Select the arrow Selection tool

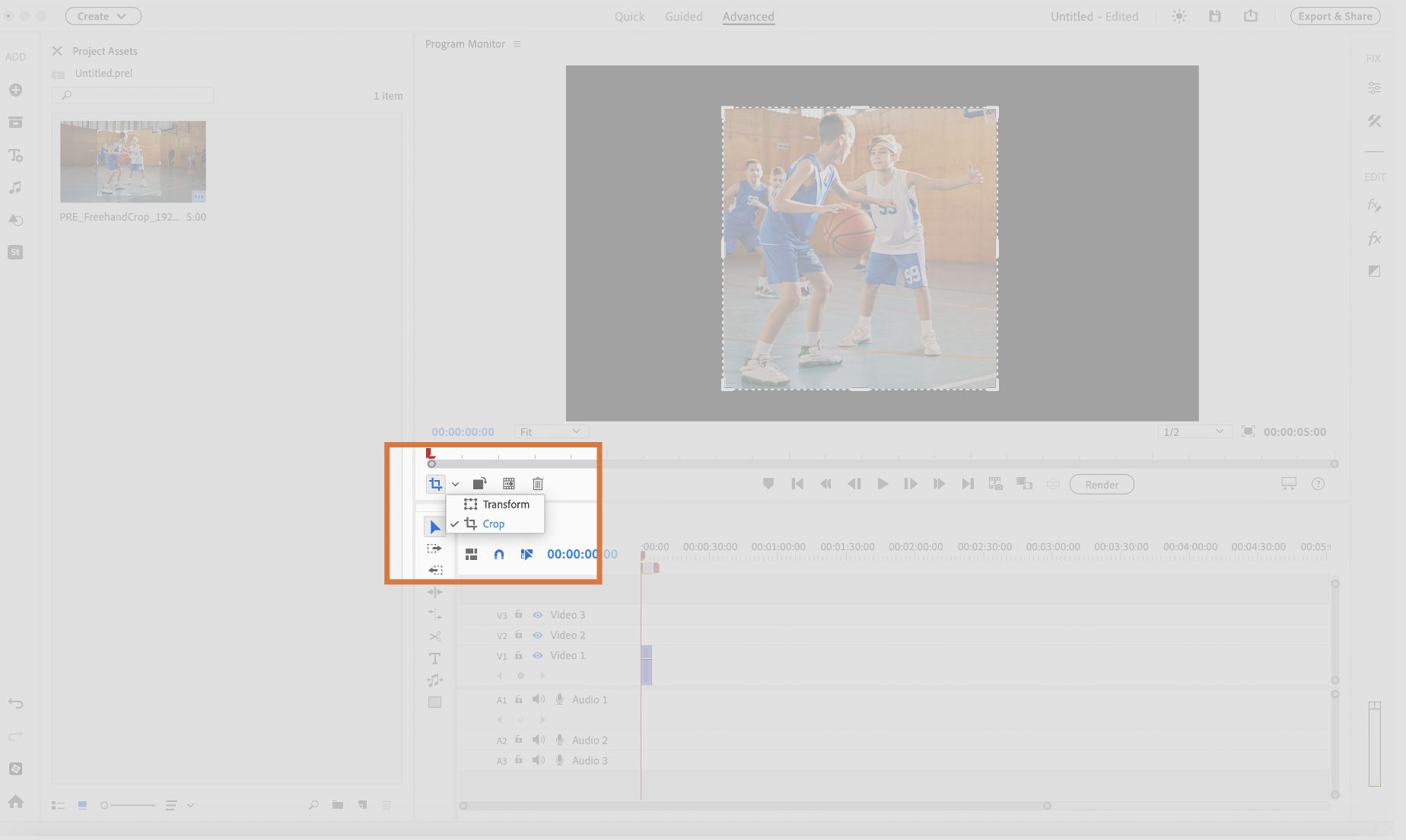(434, 527)
